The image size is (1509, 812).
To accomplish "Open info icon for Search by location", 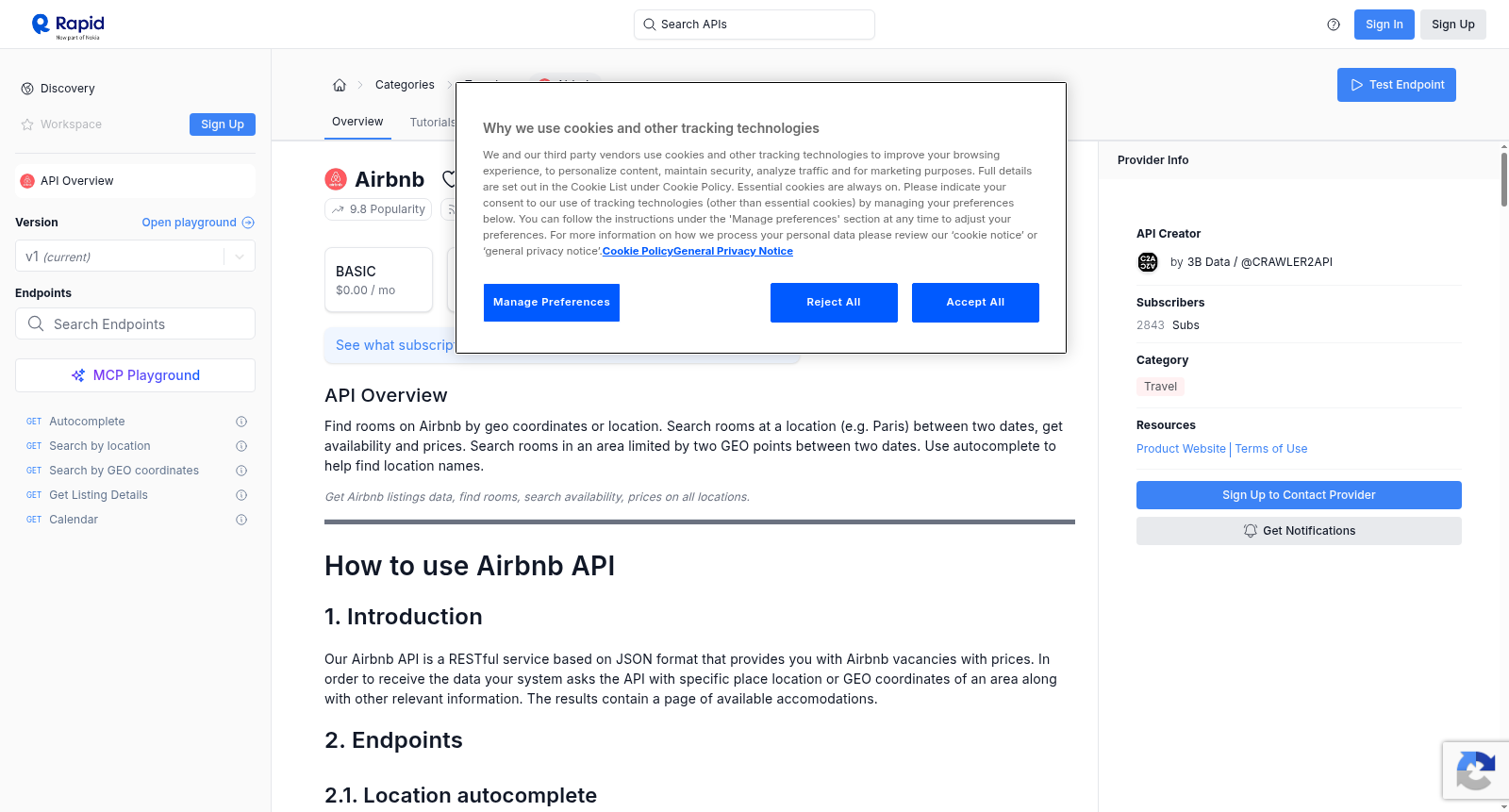I will [241, 446].
